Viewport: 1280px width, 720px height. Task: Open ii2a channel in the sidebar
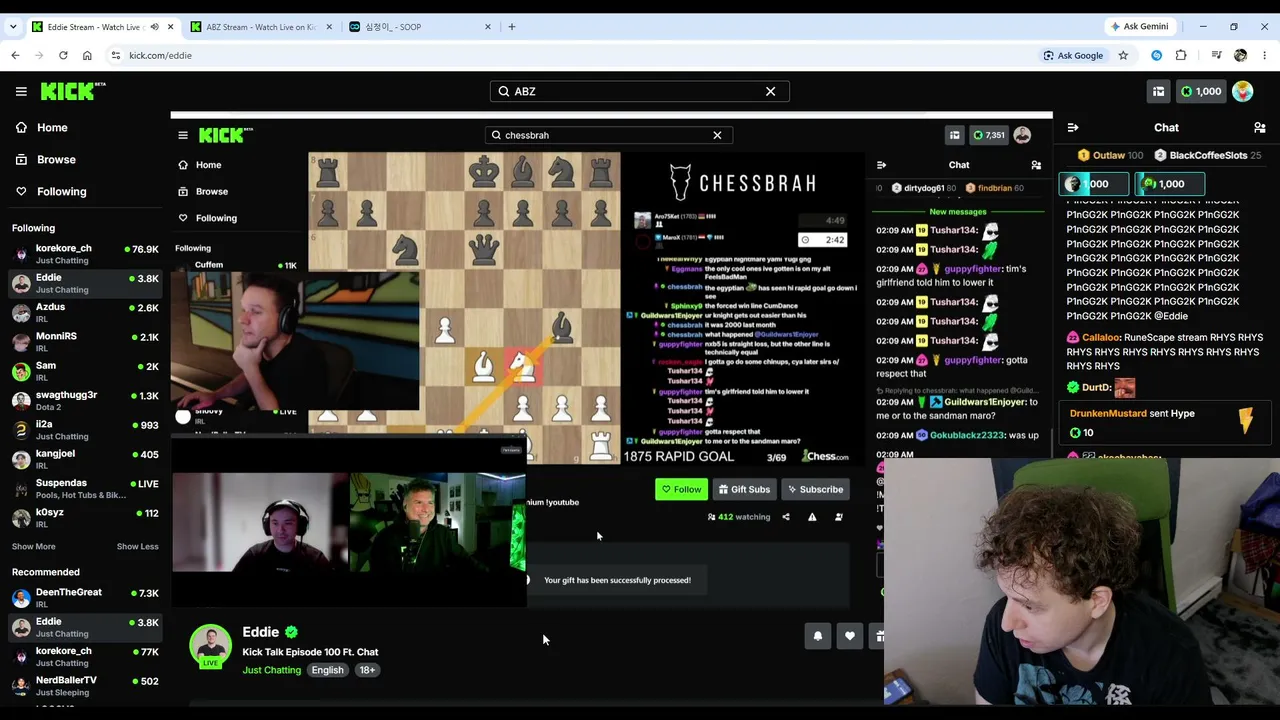85,430
